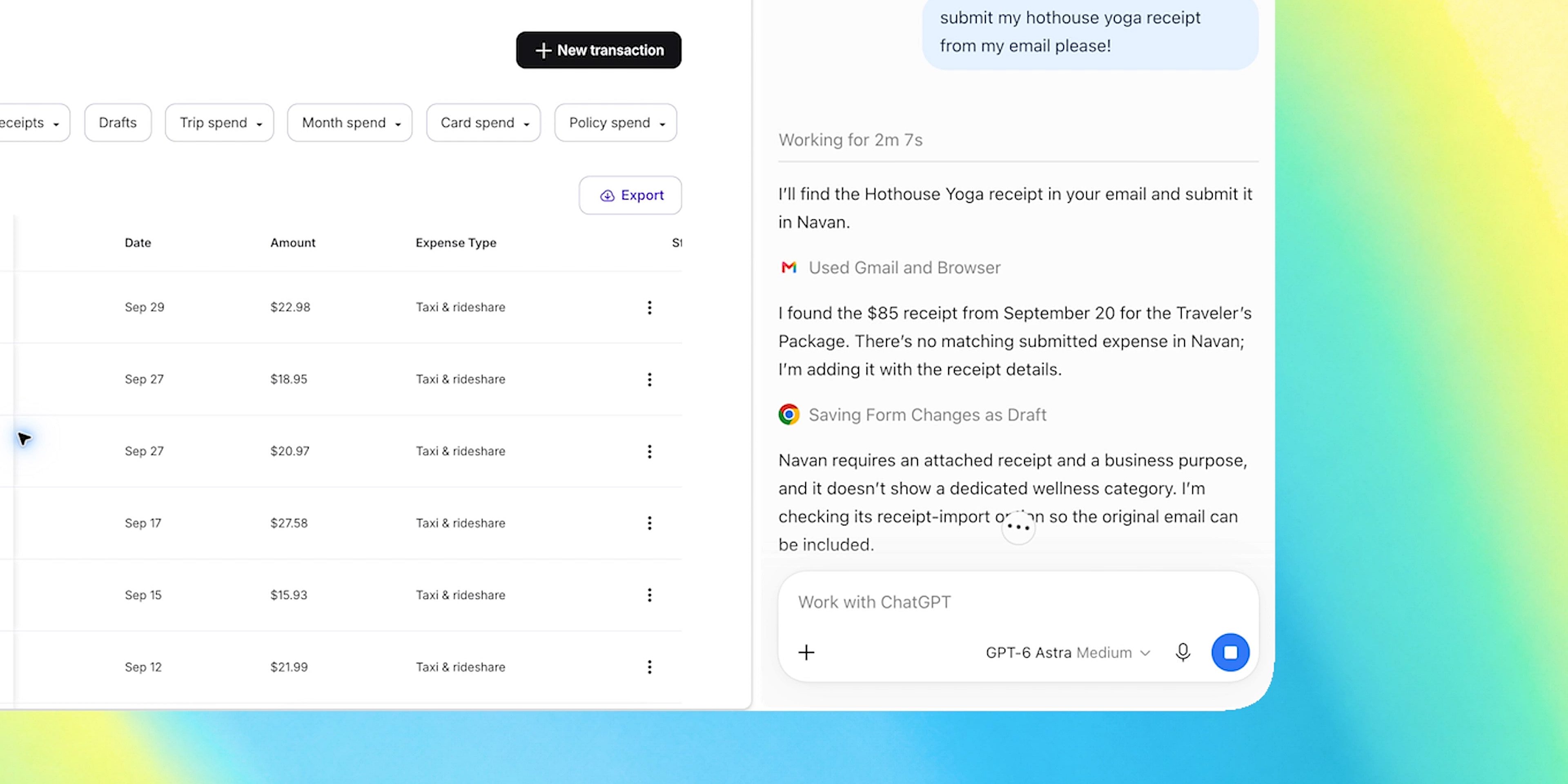Click the plus attachment icon in chat
The image size is (1568, 784).
806,653
